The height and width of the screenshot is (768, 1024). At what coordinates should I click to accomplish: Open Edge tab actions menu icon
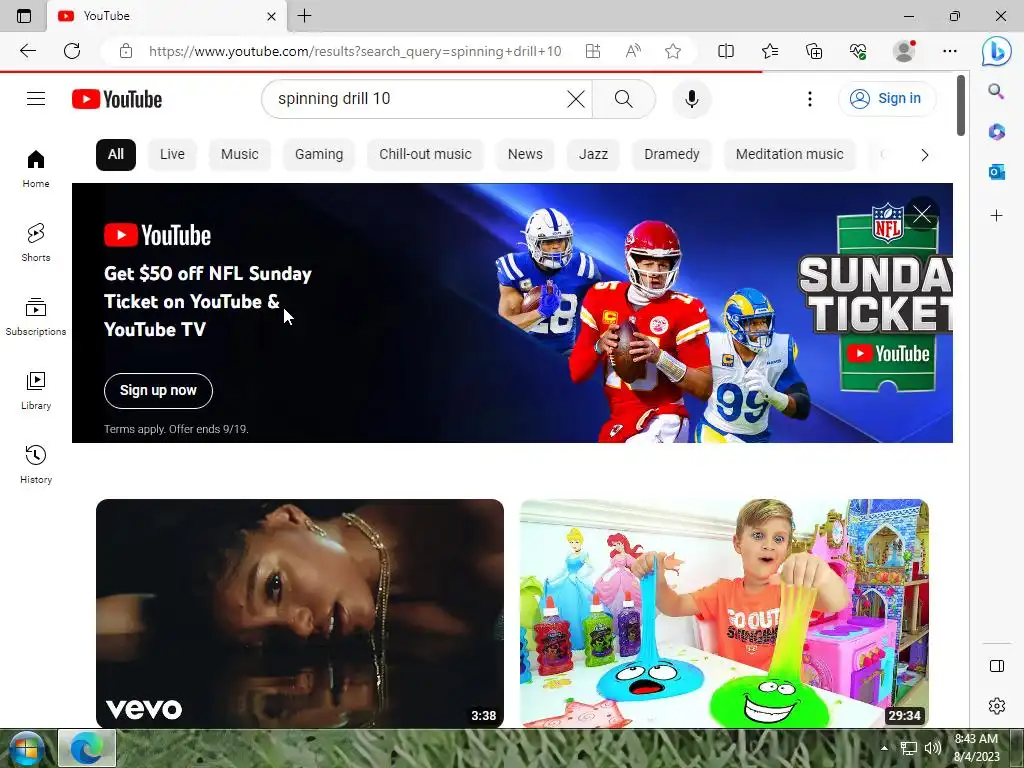click(x=24, y=16)
